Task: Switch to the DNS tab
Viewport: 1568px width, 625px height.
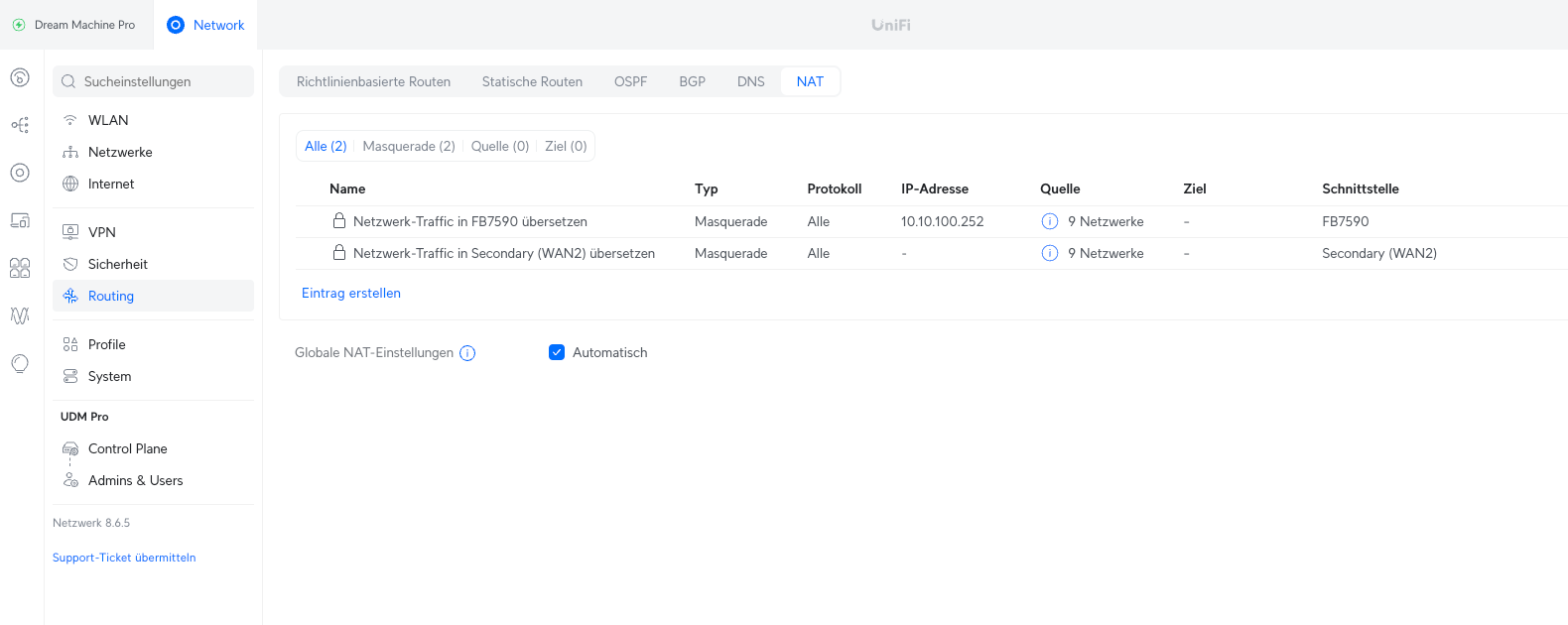Action: [750, 81]
